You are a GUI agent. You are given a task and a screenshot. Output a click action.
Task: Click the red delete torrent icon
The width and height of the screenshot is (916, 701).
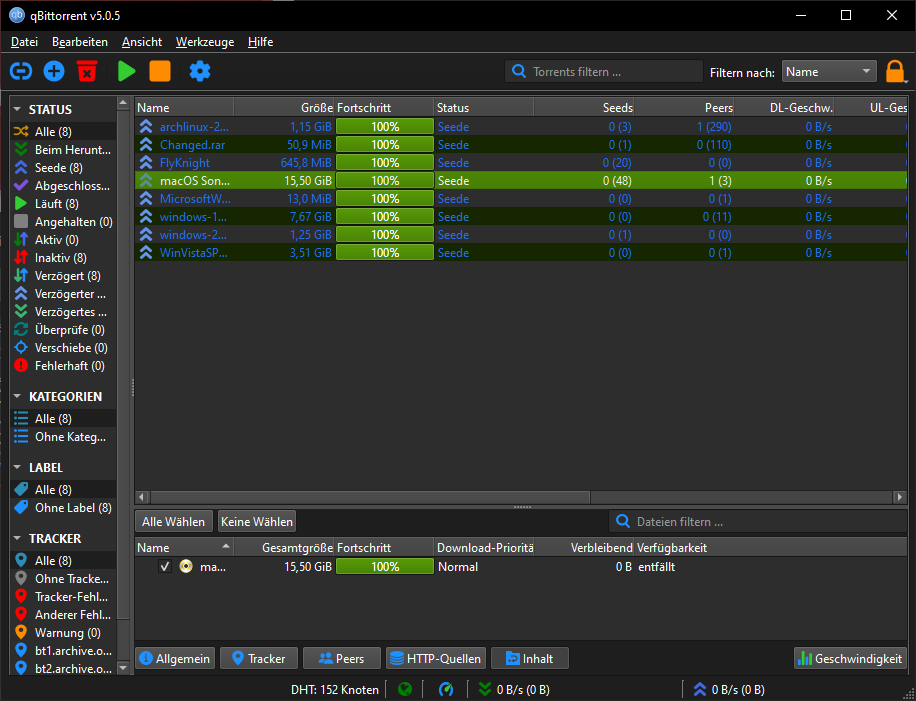pos(86,71)
